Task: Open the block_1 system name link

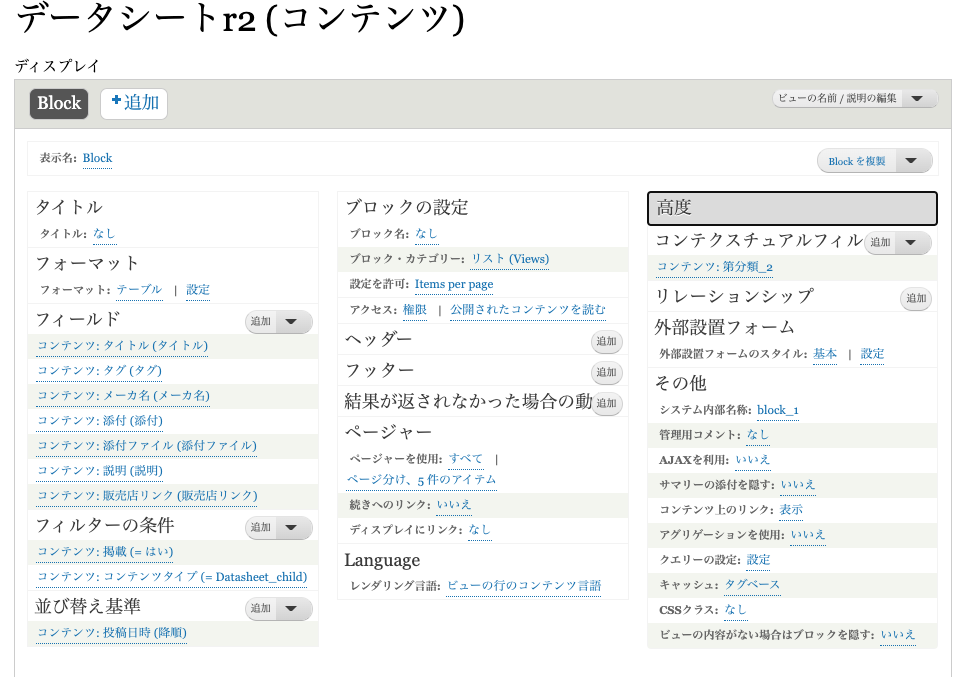Action: 777,410
